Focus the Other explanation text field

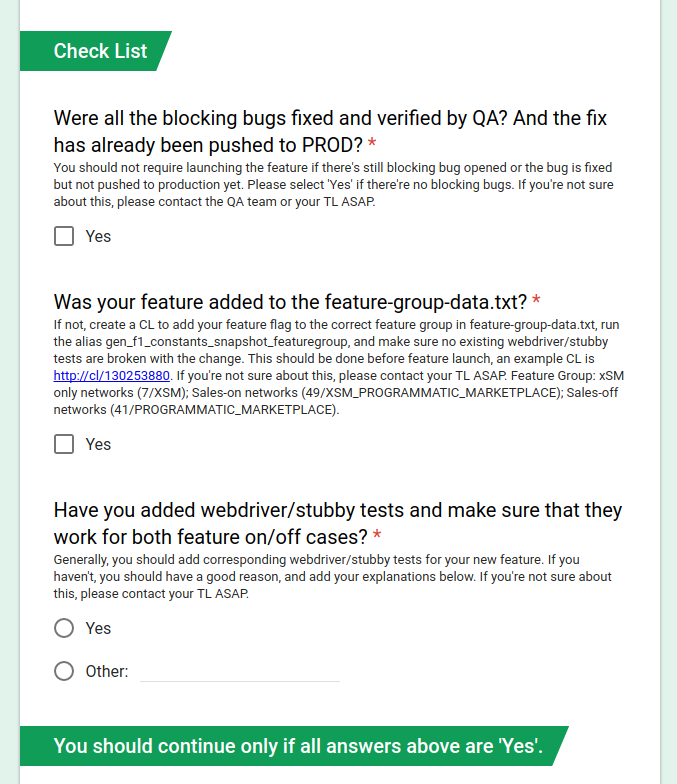240,672
